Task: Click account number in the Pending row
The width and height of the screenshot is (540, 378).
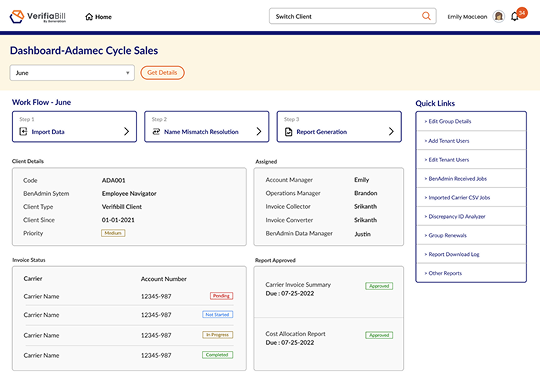Action: 156,296
